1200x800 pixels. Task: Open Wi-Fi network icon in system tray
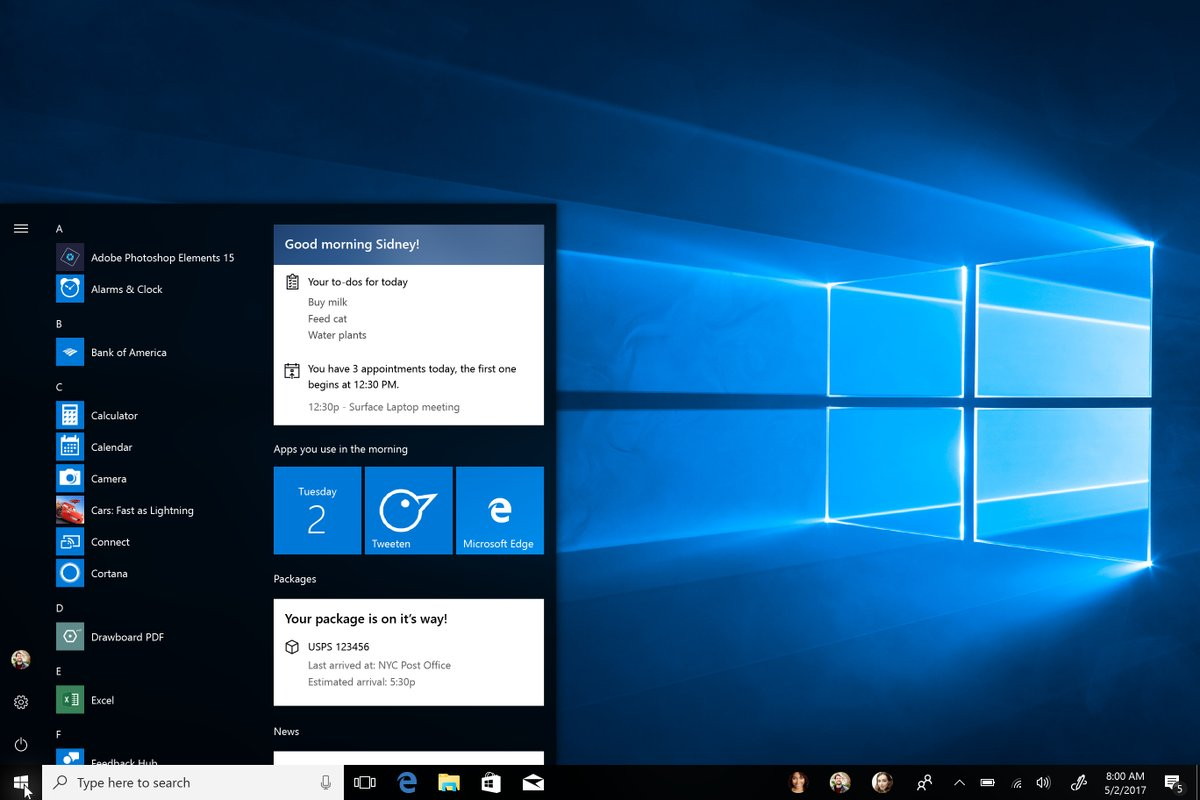(1017, 782)
